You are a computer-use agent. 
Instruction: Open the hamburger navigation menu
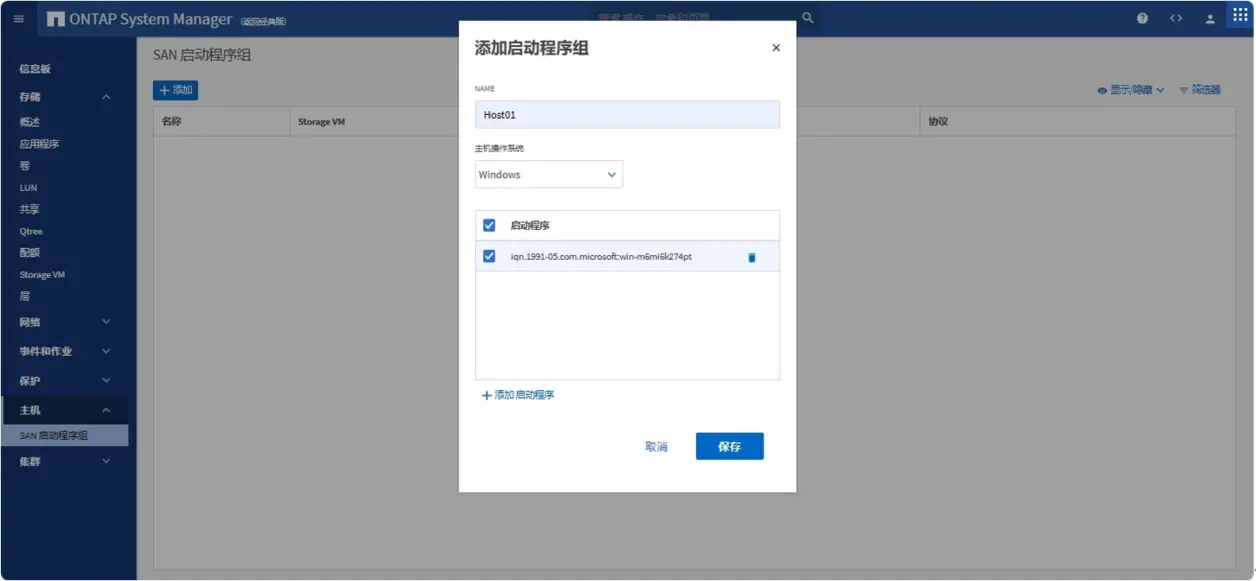(x=19, y=19)
